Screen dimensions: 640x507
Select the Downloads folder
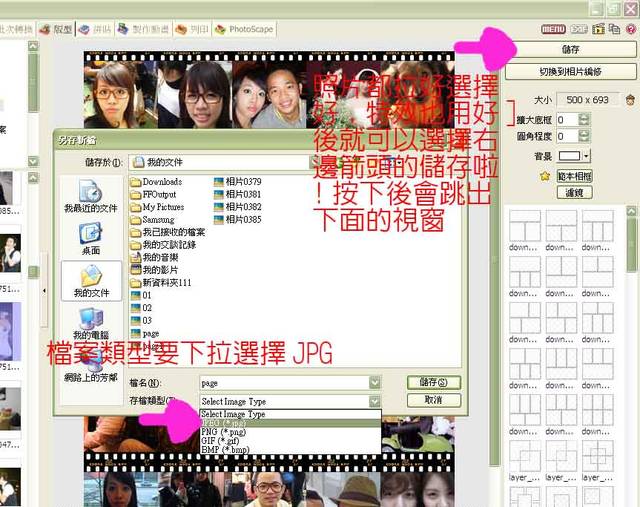coord(157,182)
